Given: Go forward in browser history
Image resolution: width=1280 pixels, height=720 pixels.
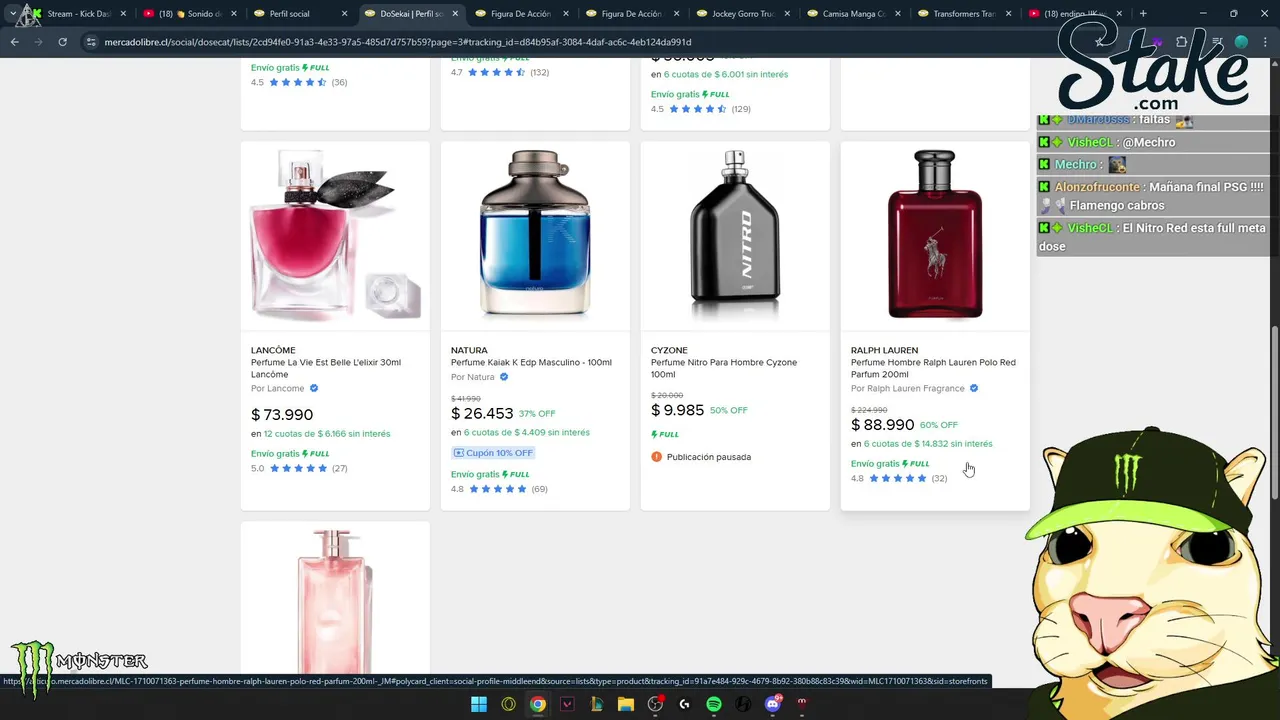Looking at the screenshot, I should [x=38, y=42].
